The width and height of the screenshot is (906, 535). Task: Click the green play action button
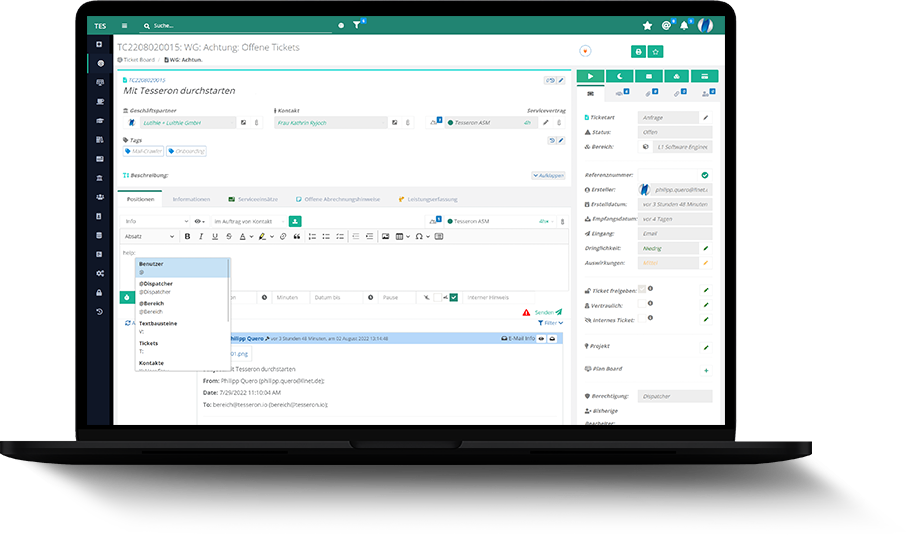(x=591, y=76)
